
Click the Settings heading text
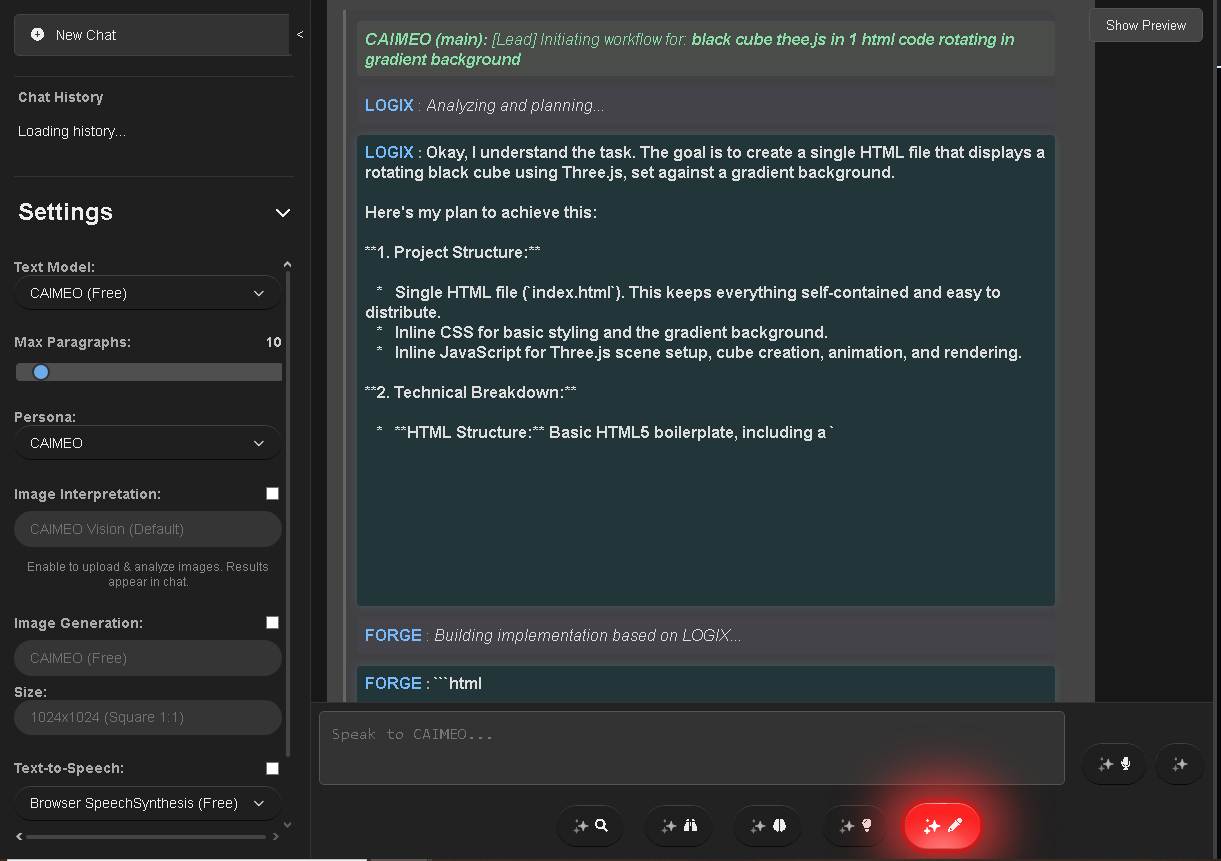(x=65, y=212)
